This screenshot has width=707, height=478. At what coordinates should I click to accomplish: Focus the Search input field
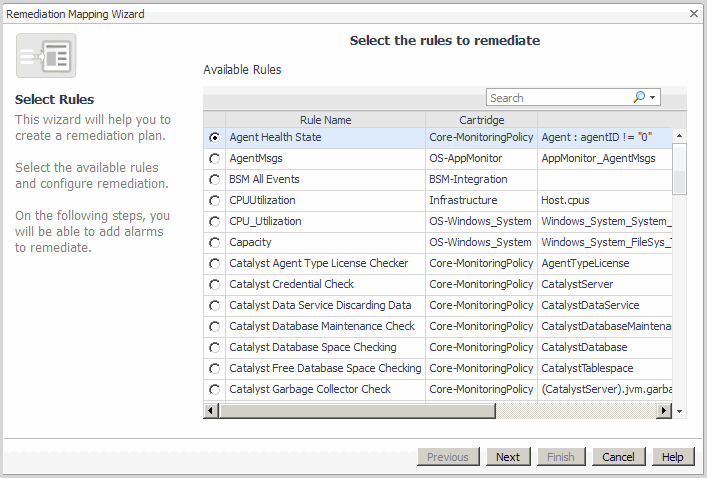(558, 98)
